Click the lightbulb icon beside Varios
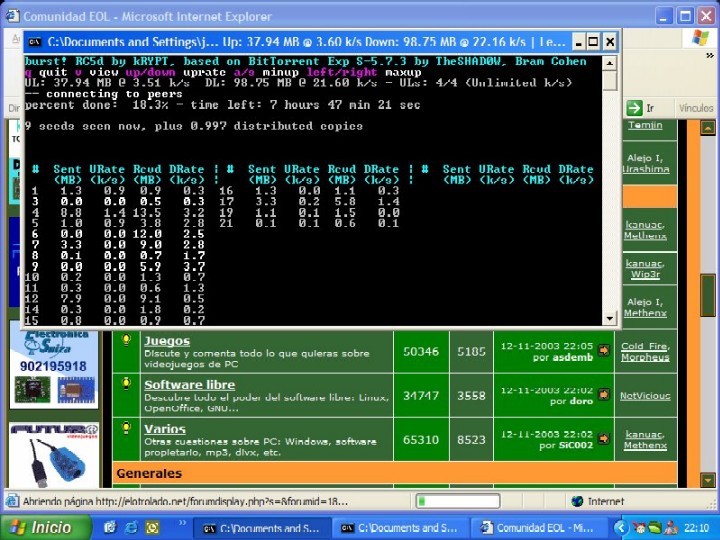The image size is (720, 540). pos(126,428)
